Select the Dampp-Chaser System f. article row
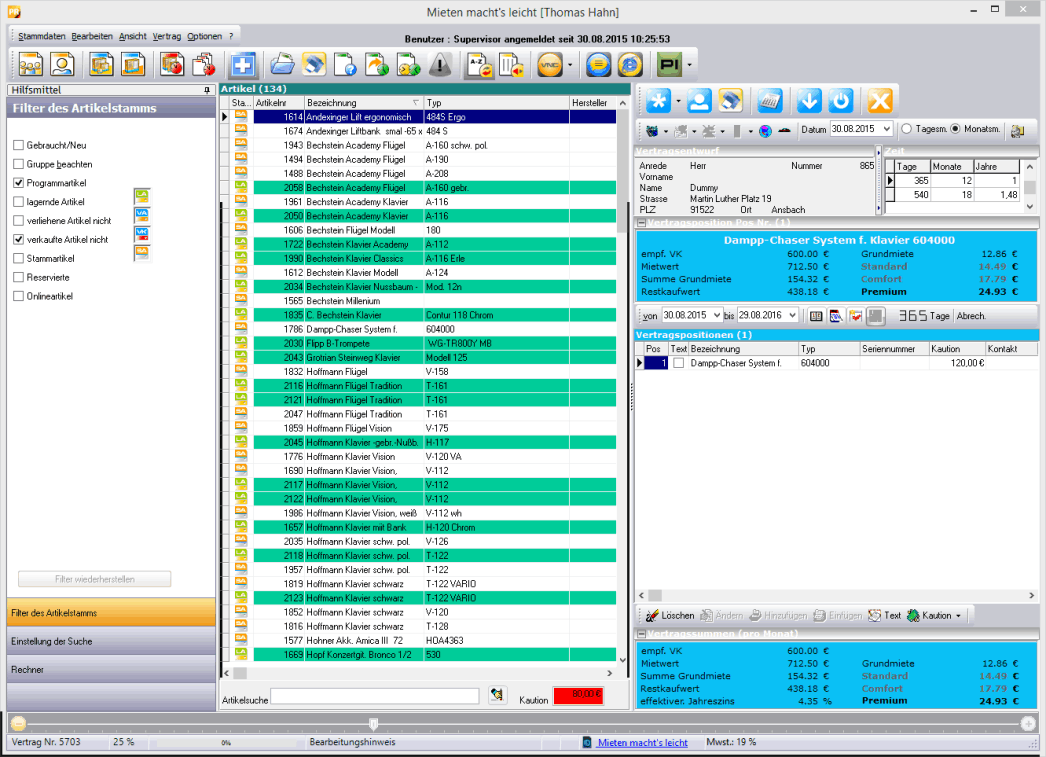Viewport: 1046px width, 757px height. tap(418, 329)
